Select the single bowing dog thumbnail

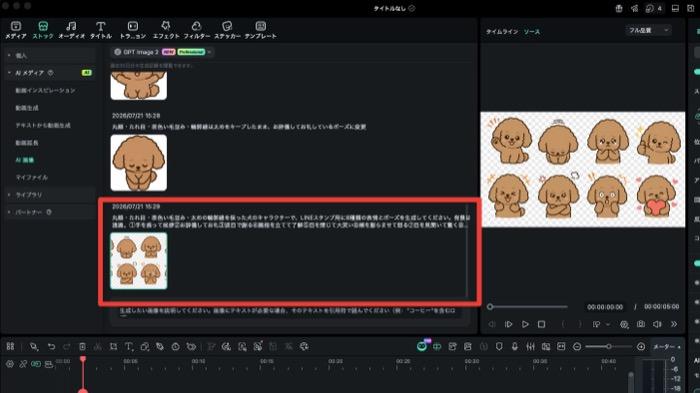pos(139,163)
